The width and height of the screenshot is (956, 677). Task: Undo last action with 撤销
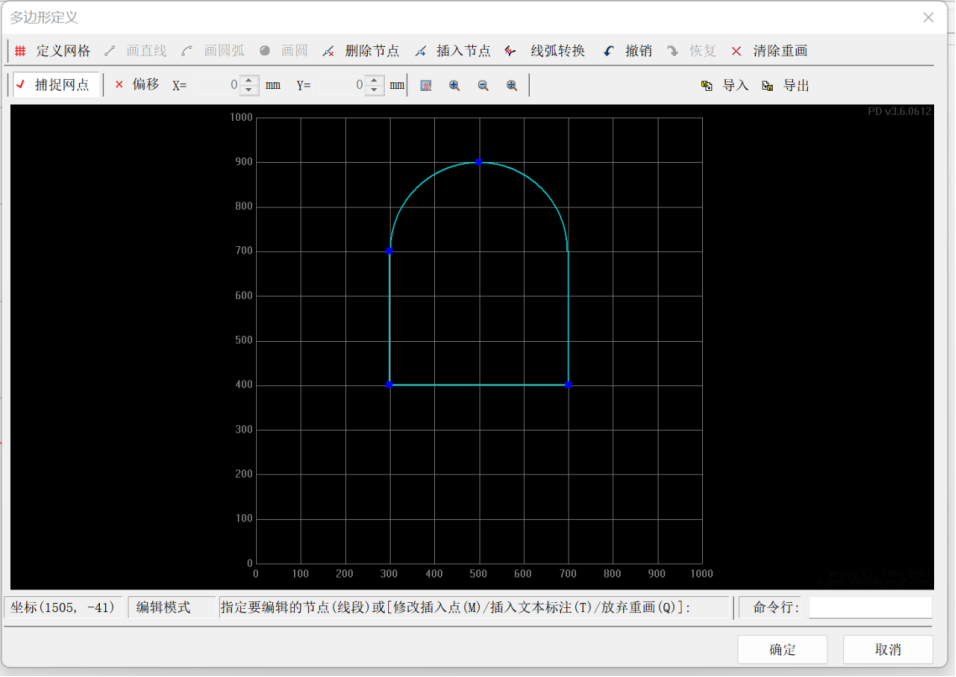click(x=627, y=51)
